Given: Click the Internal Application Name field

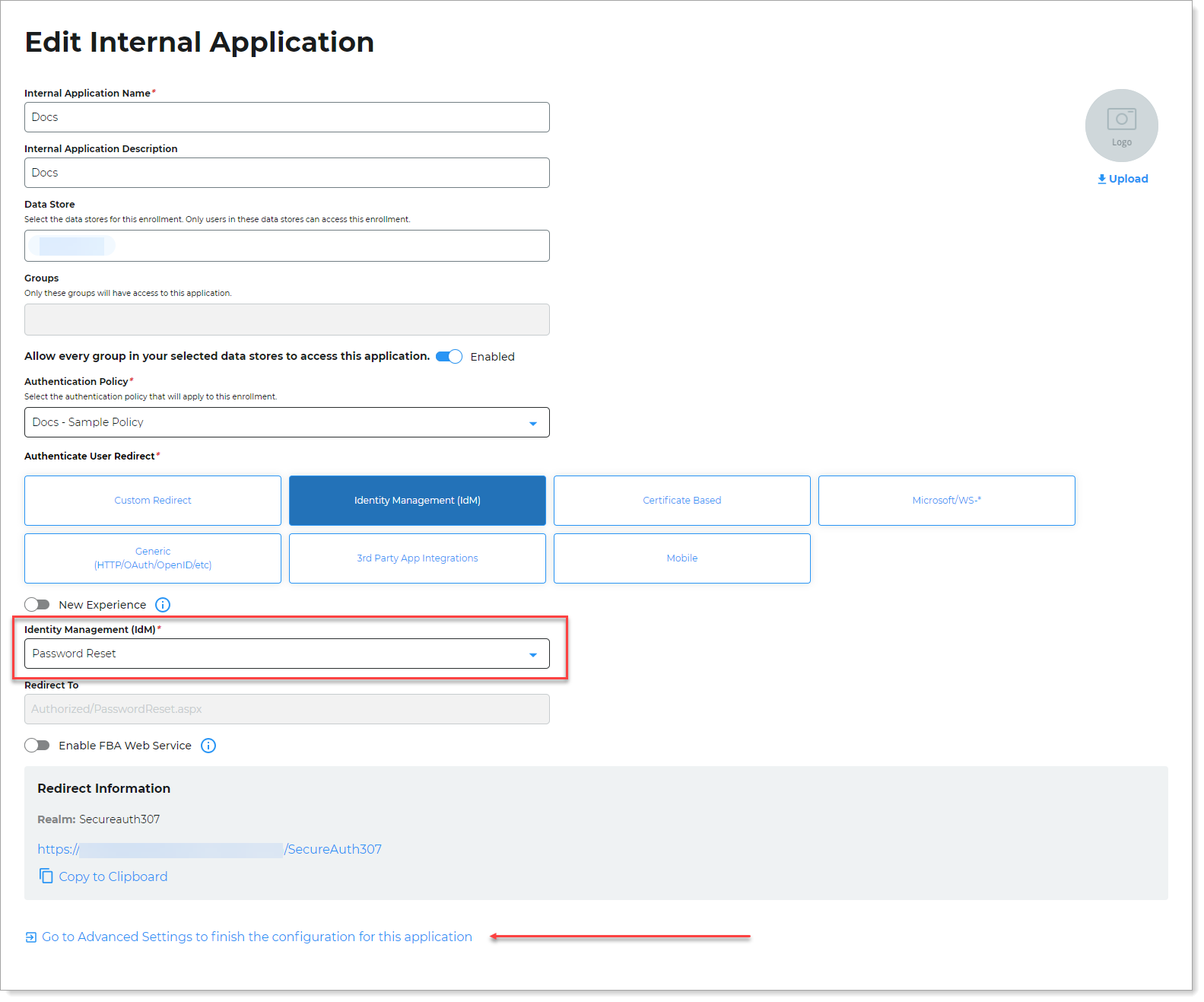Looking at the screenshot, I should point(287,117).
